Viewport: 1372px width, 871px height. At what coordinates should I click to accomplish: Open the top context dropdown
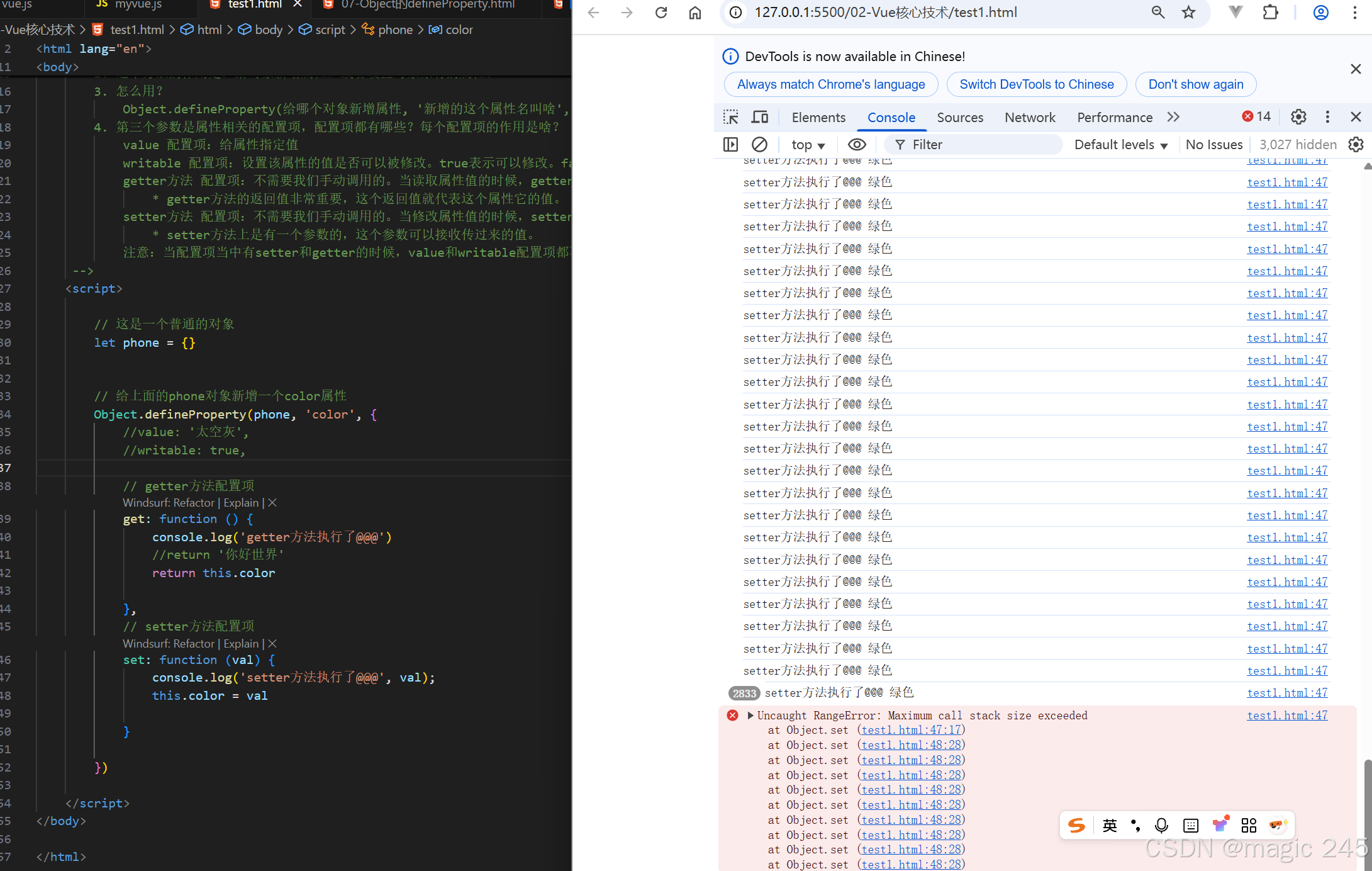click(x=808, y=145)
